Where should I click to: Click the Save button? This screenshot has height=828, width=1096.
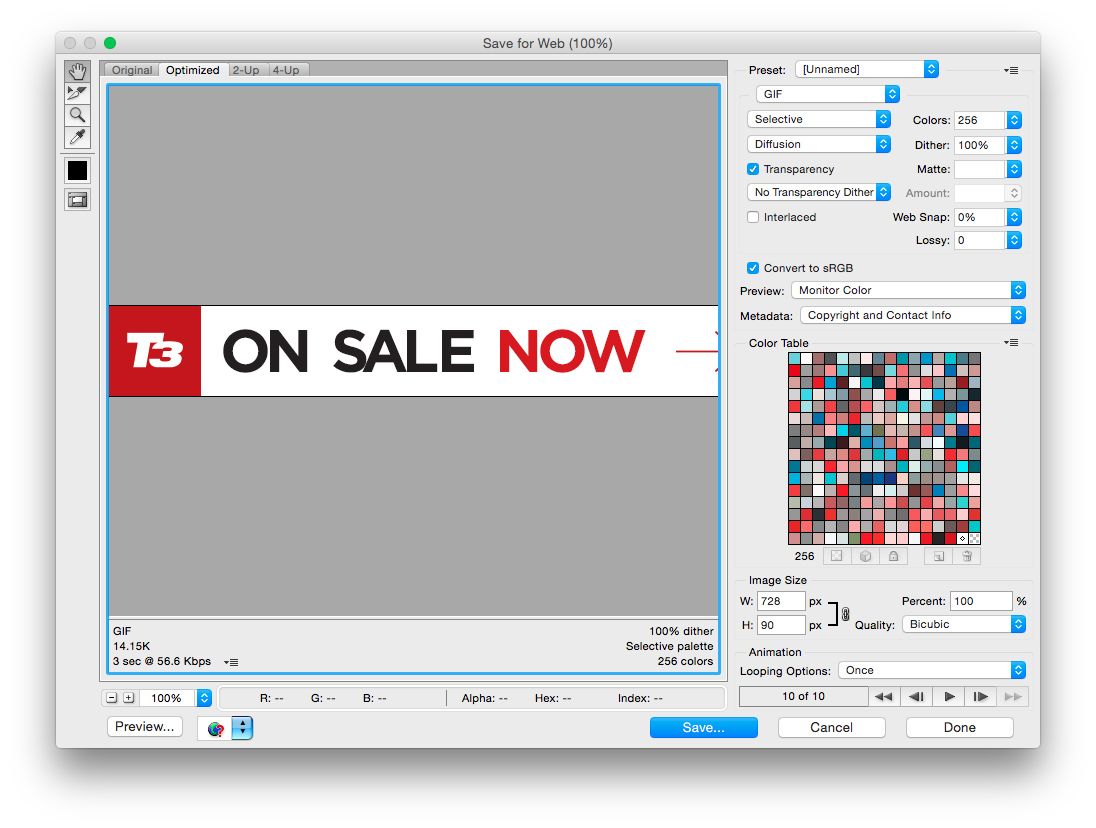pyautogui.click(x=703, y=728)
